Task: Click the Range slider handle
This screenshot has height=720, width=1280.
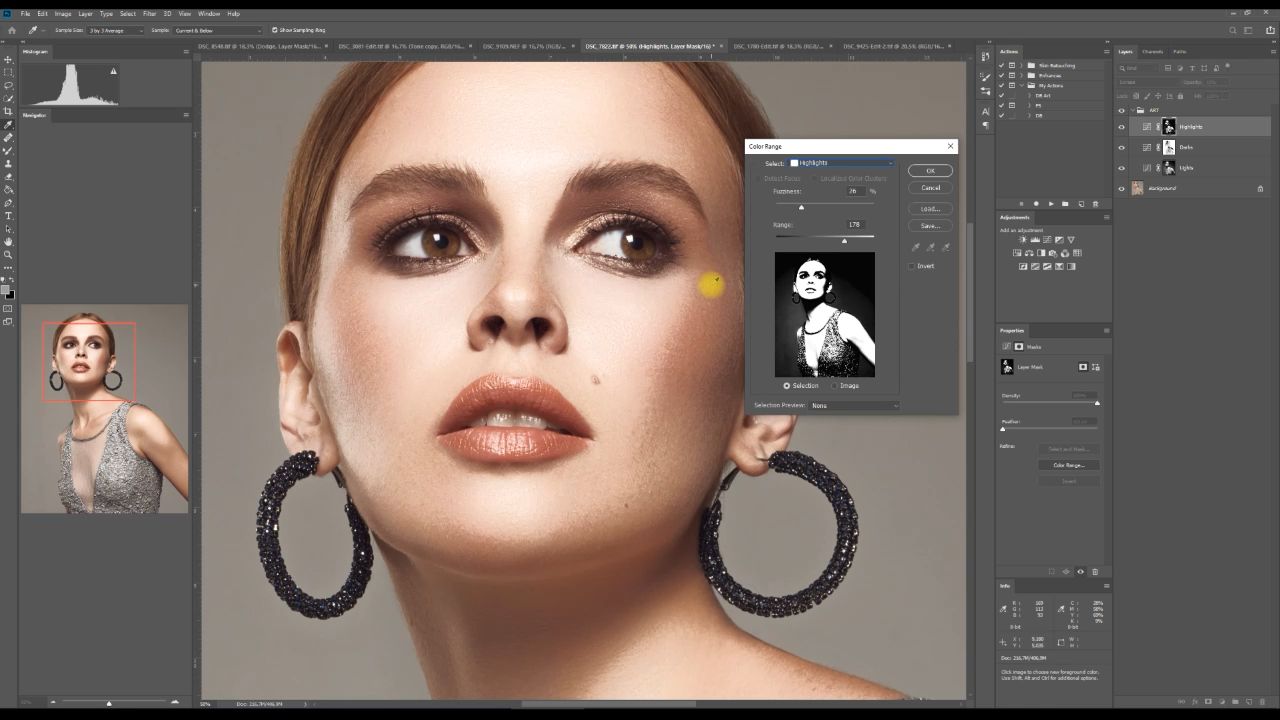Action: (x=844, y=241)
